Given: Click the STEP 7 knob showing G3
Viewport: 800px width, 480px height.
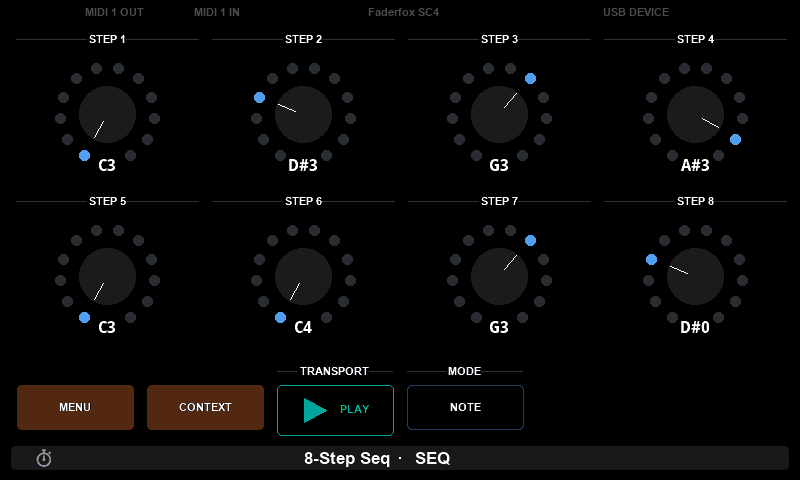Looking at the screenshot, I should [499, 277].
